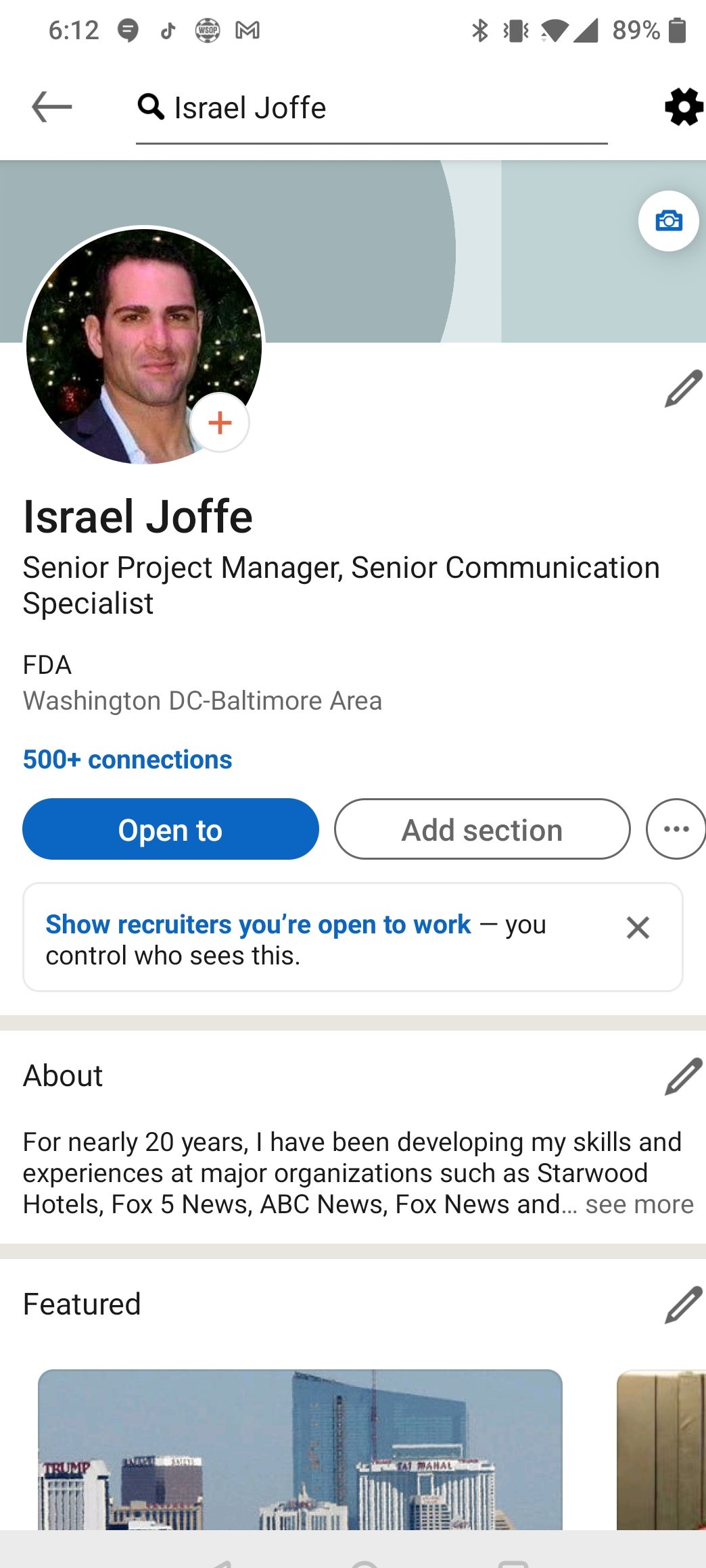Open the featured Atlantic City skyline image
The height and width of the screenshot is (1568, 706).
[300, 1450]
